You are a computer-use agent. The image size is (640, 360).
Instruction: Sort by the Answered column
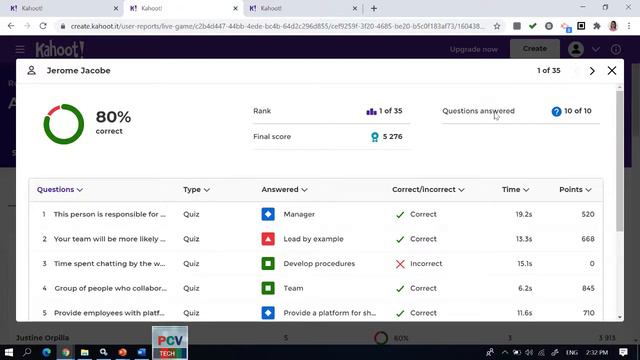click(284, 189)
